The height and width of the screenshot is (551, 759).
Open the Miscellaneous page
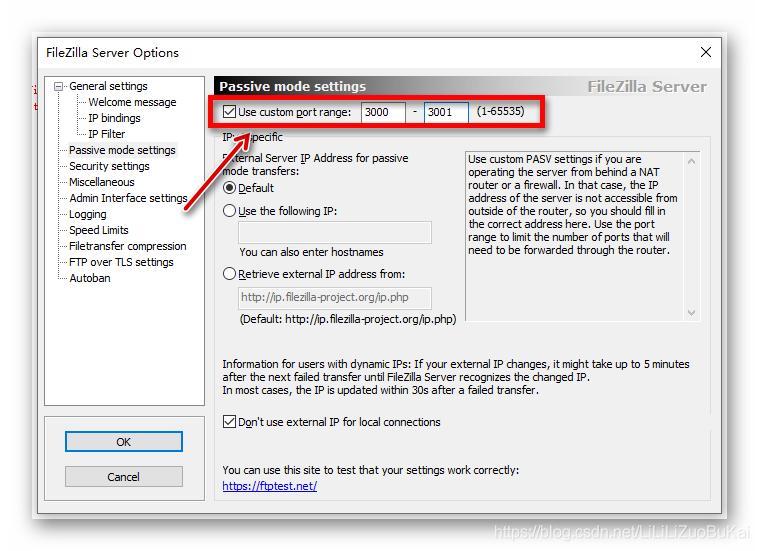click(102, 182)
